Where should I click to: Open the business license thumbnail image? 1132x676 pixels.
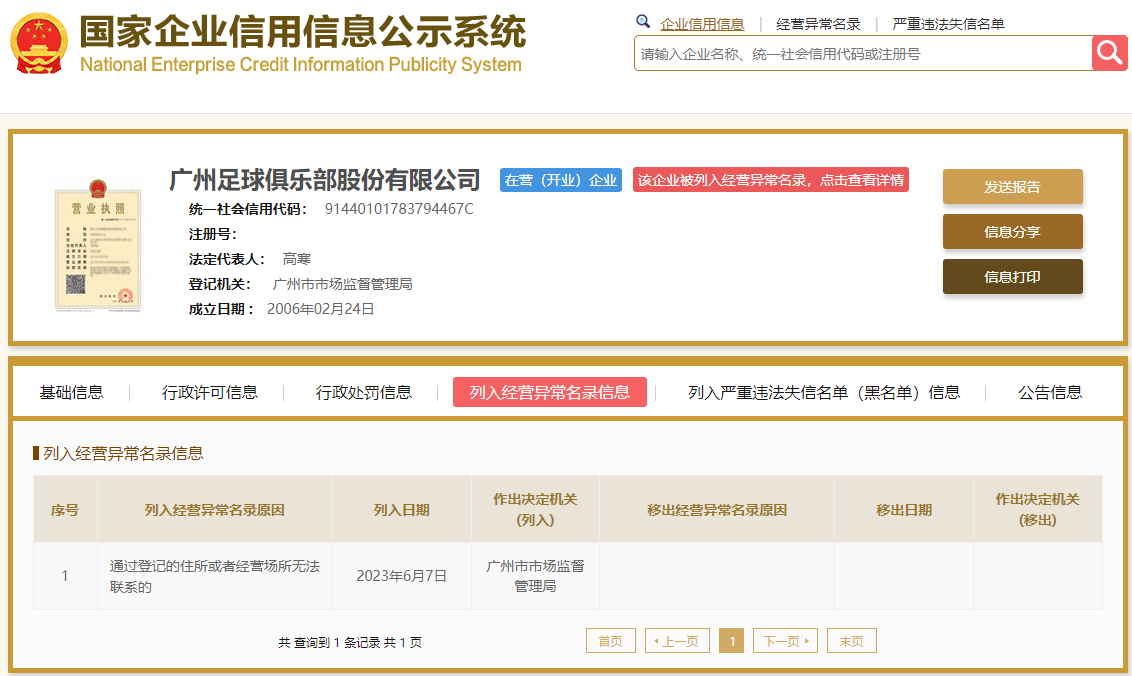point(97,245)
